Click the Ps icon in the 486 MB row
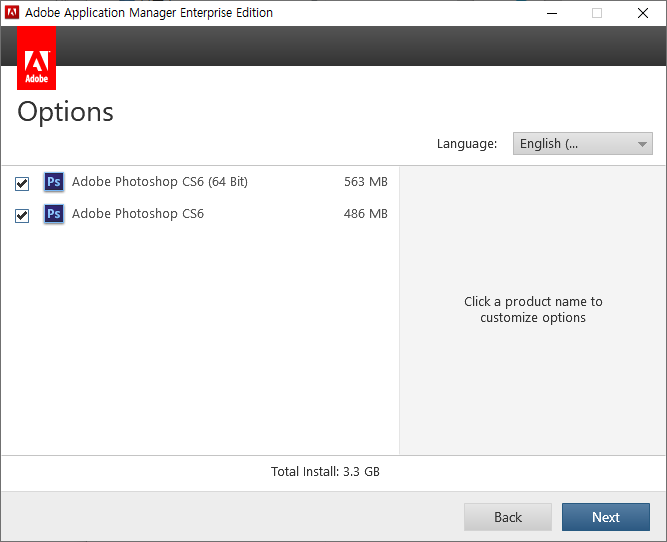 tap(54, 214)
